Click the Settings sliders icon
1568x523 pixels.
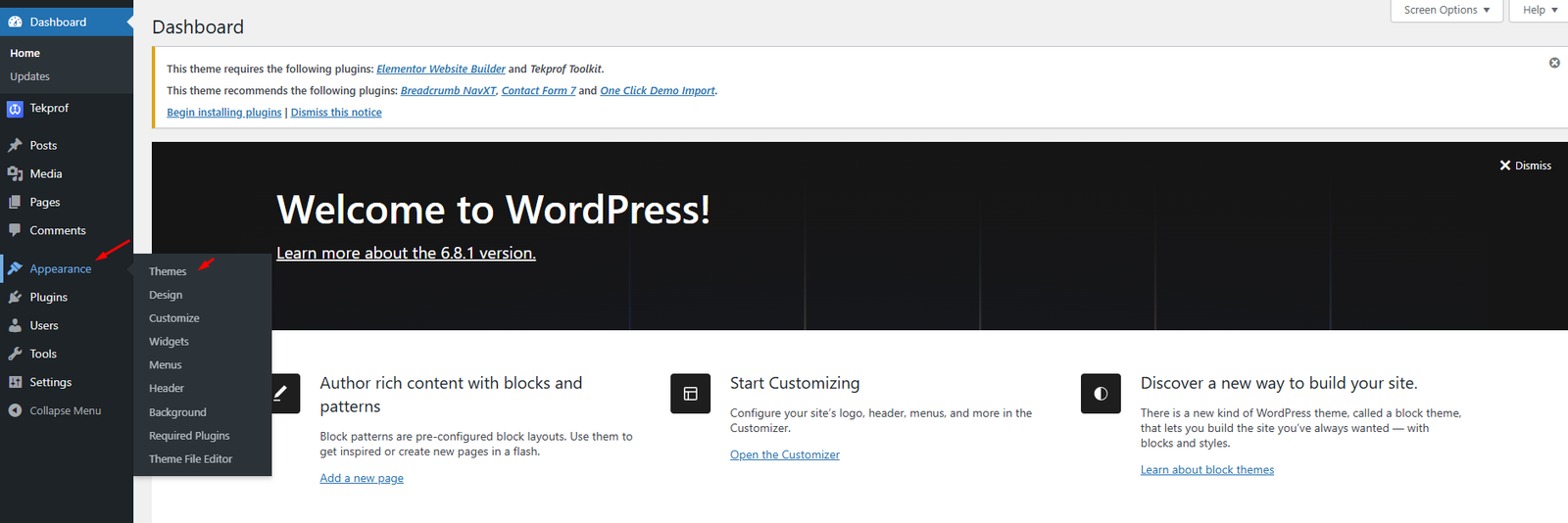tap(15, 382)
